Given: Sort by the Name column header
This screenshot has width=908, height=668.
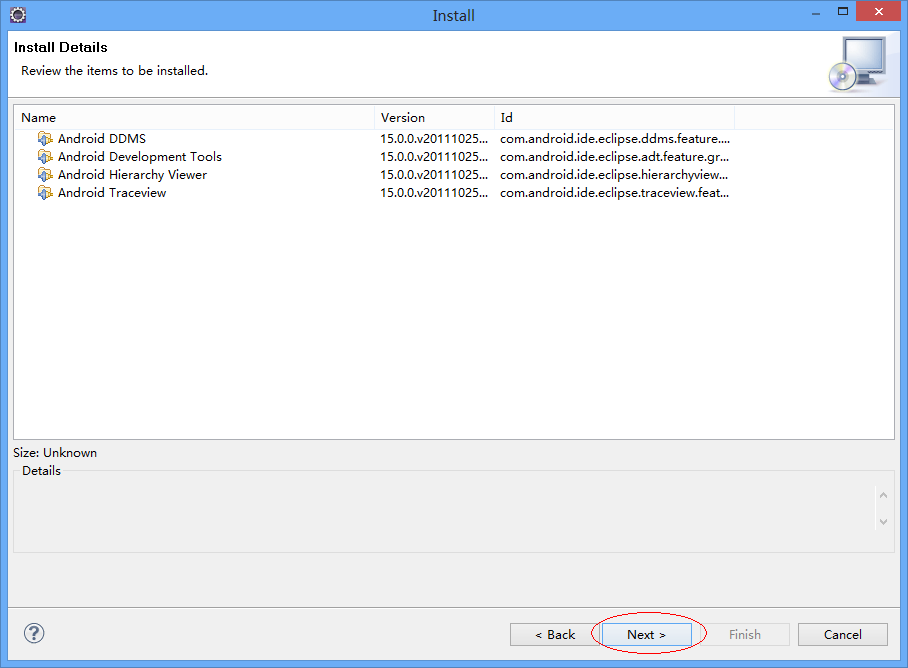Looking at the screenshot, I should tap(194, 118).
